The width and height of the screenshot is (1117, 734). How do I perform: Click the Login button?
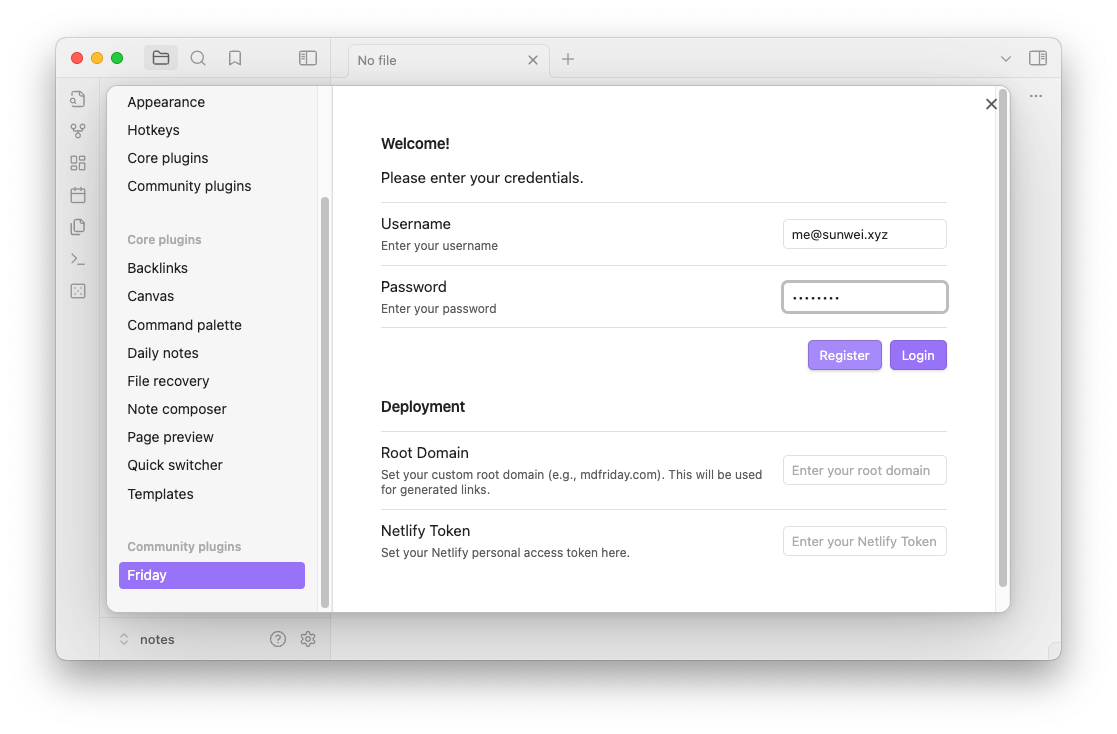tap(918, 355)
